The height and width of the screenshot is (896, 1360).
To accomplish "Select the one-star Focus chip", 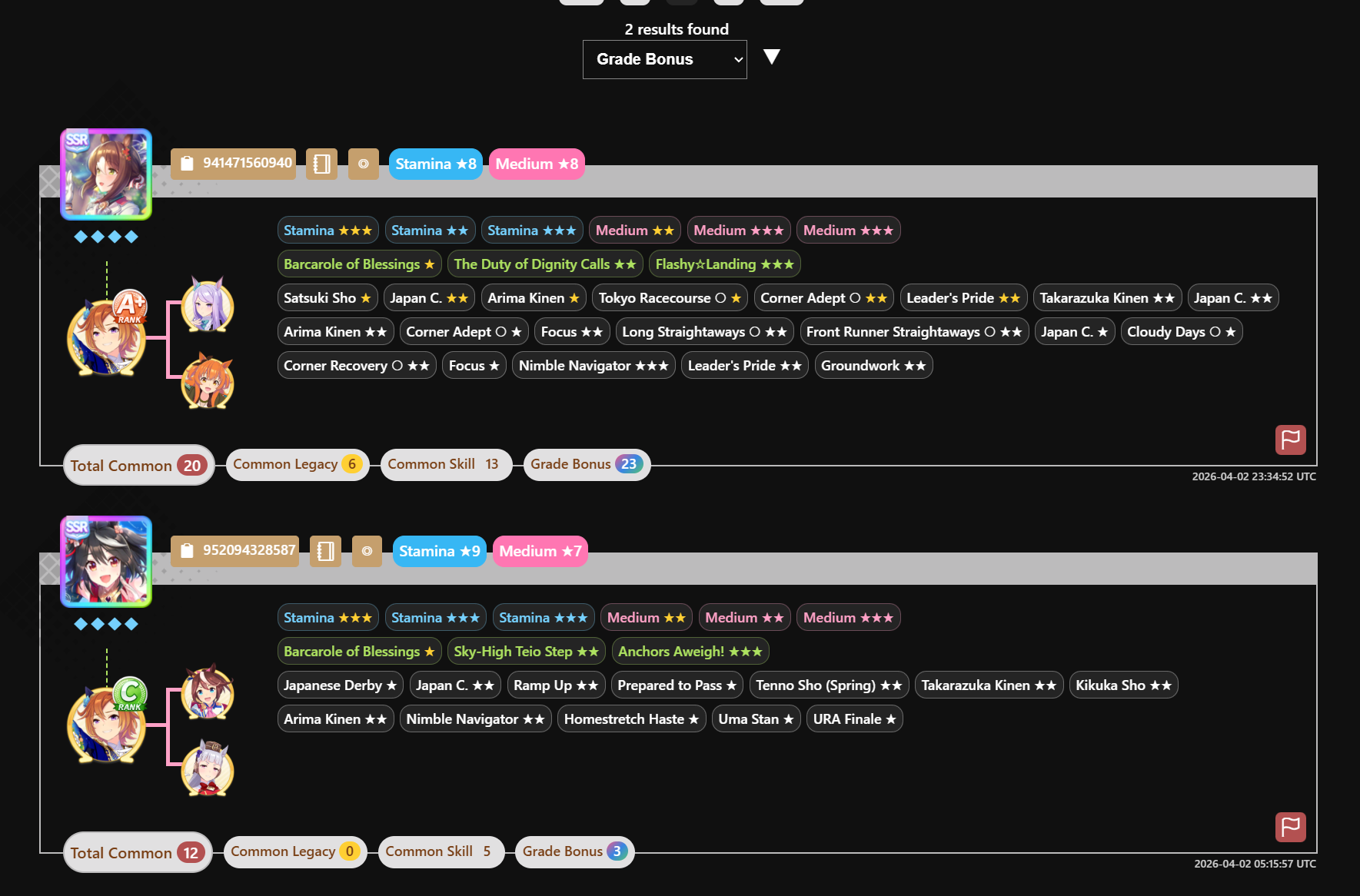I will [x=474, y=366].
